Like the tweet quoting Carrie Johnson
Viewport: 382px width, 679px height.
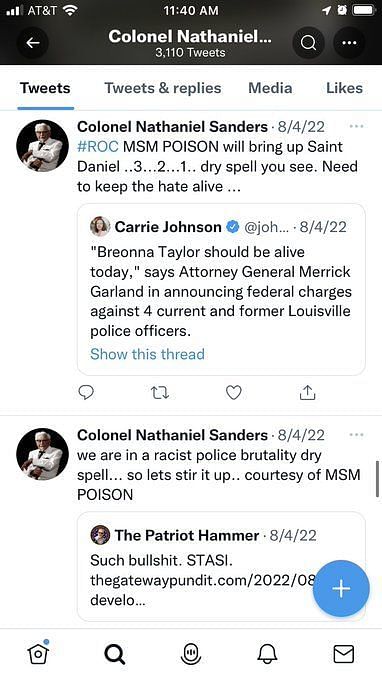point(233,393)
